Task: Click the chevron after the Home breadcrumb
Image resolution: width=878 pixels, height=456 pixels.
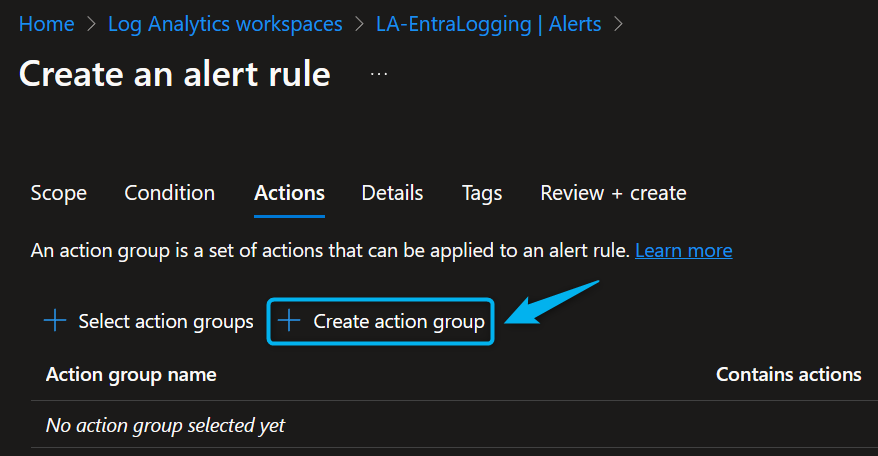Action: click(91, 23)
